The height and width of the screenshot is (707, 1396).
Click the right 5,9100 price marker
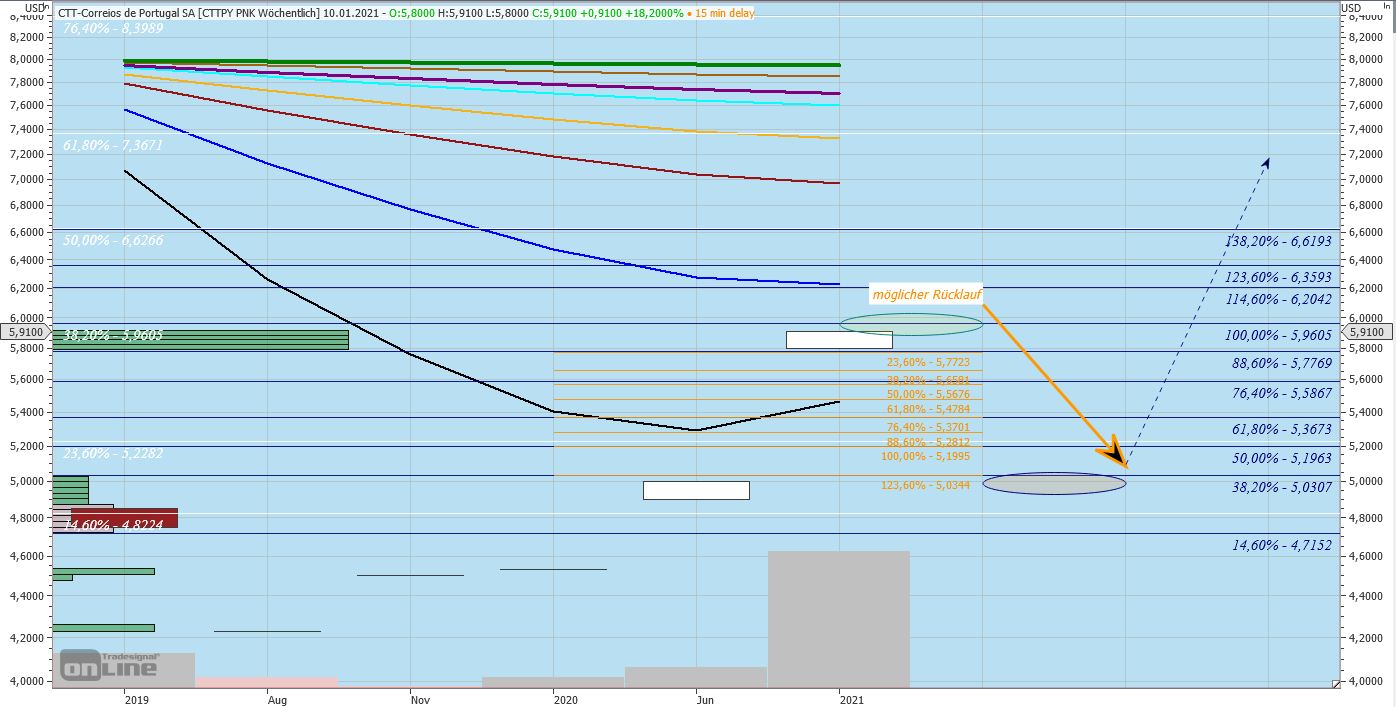tap(1366, 332)
